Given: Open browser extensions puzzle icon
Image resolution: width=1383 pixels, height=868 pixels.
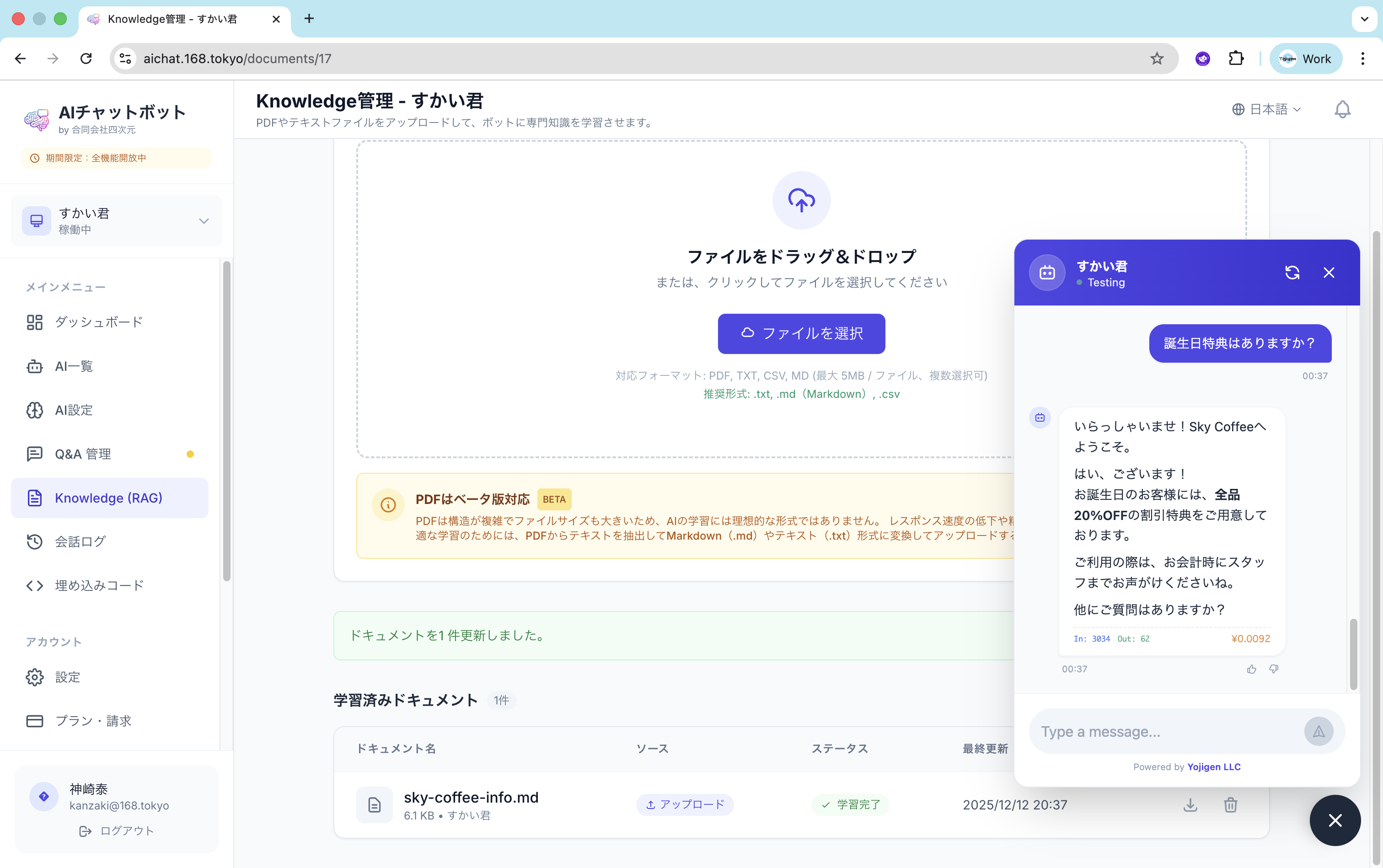Looking at the screenshot, I should tap(1235, 59).
